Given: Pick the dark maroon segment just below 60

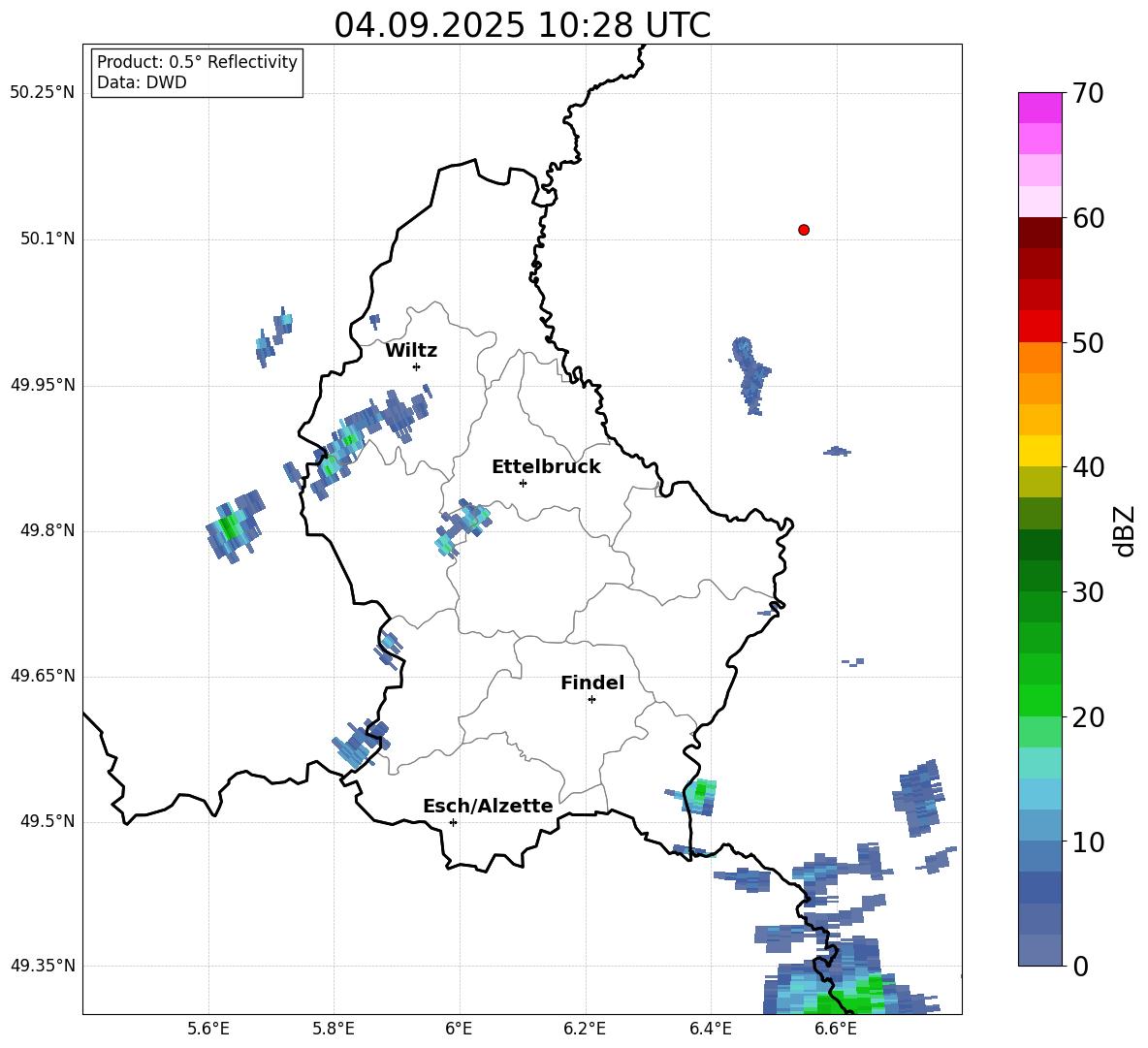Looking at the screenshot, I should coord(1040,233).
